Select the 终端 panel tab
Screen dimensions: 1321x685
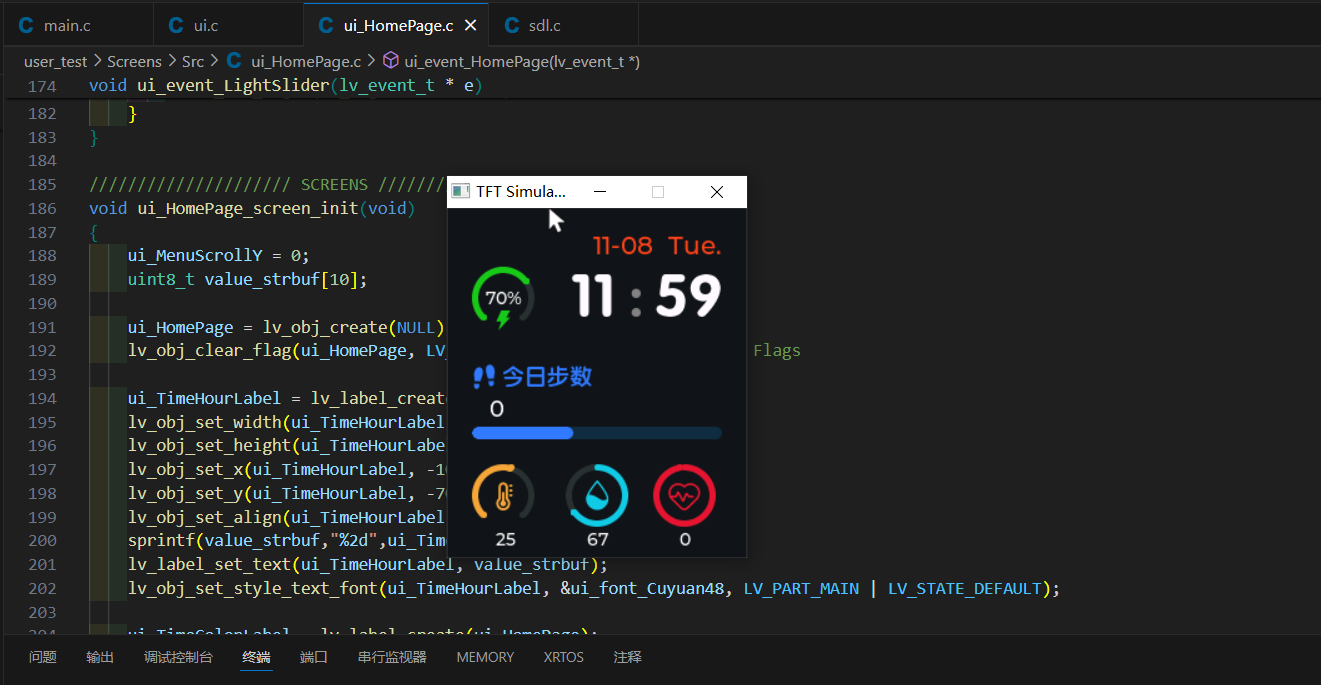(256, 657)
